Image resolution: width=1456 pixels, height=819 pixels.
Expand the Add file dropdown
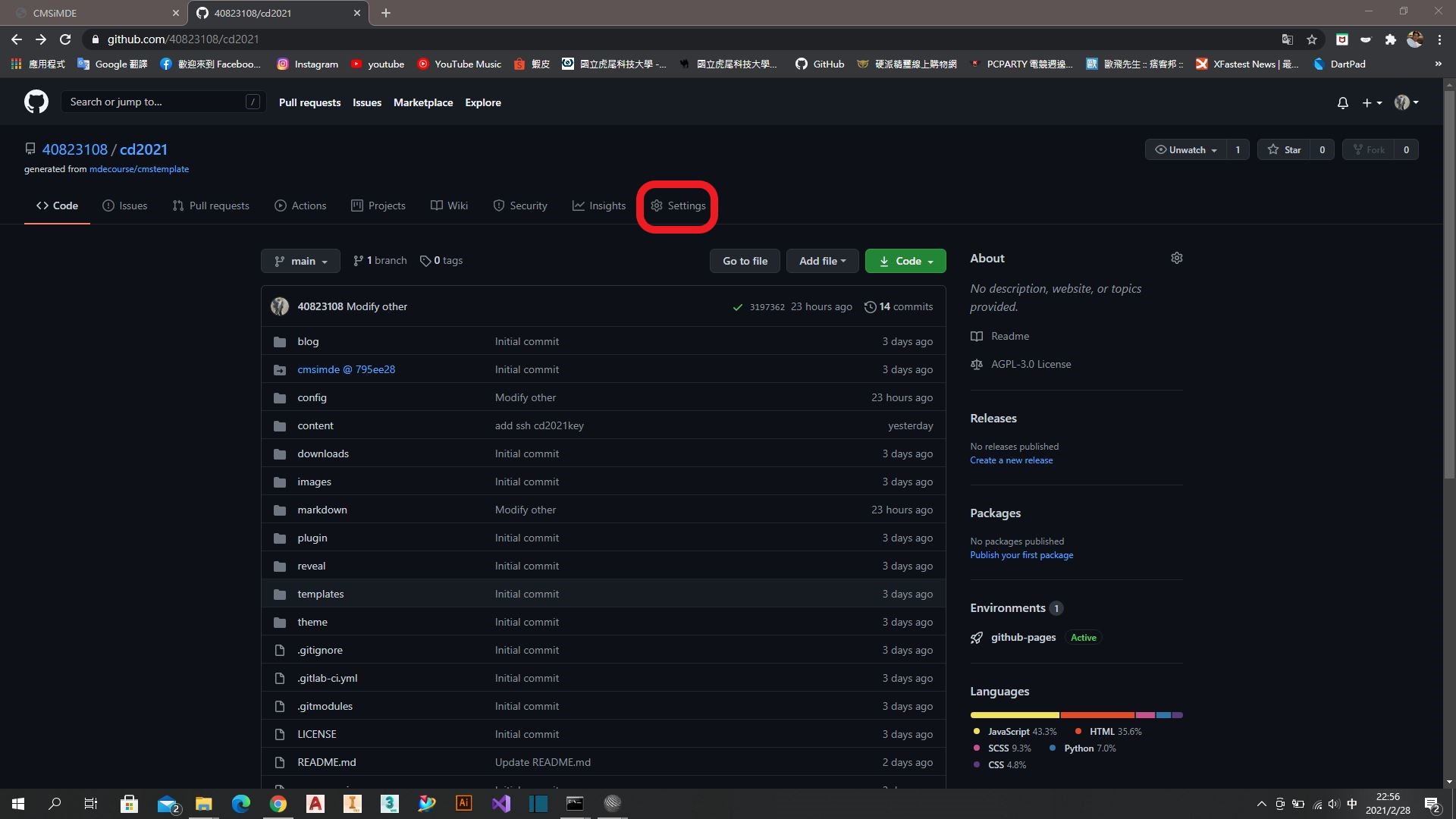pos(822,261)
